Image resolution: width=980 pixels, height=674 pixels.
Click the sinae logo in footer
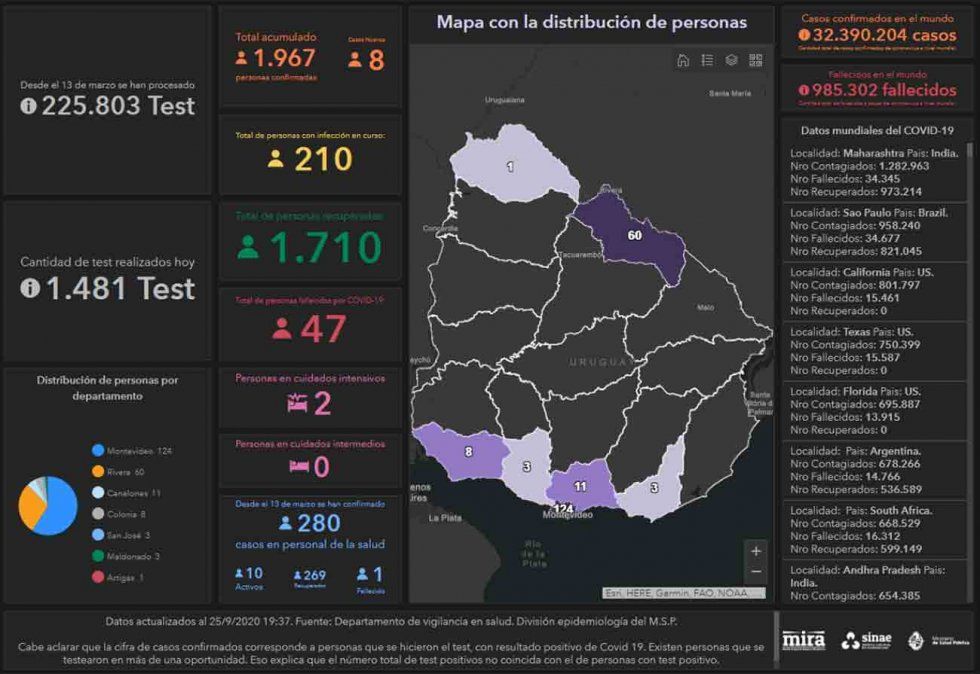pyautogui.click(x=866, y=640)
